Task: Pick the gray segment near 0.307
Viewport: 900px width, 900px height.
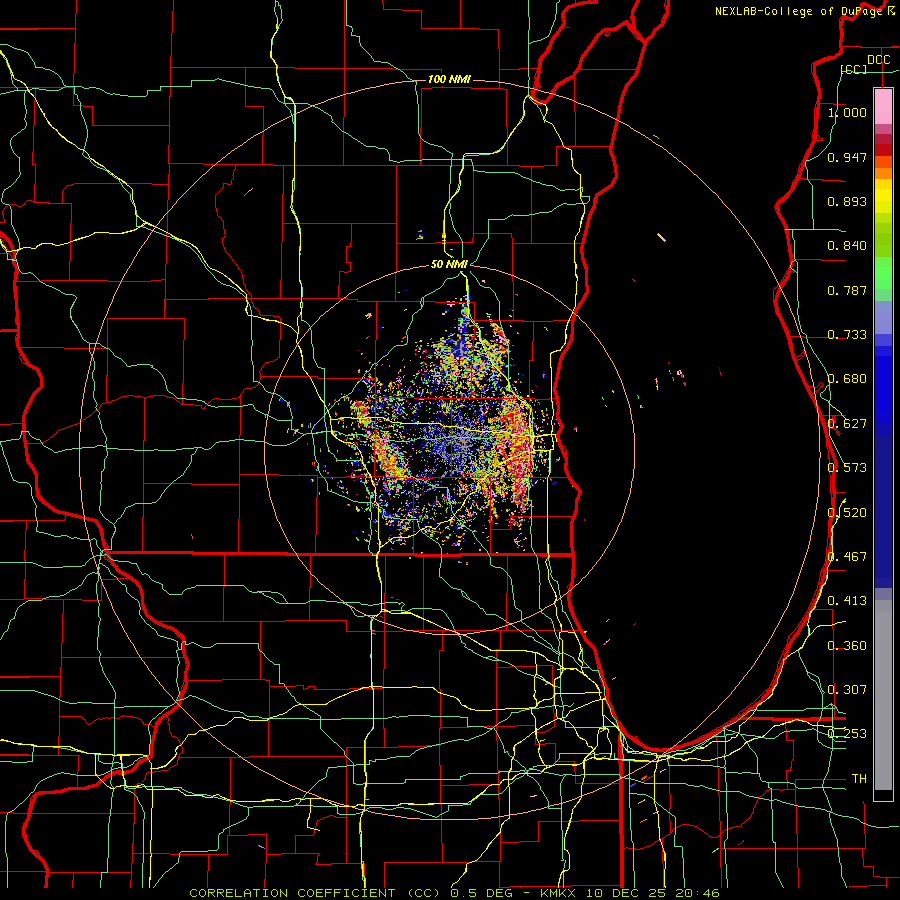Action: [x=883, y=695]
